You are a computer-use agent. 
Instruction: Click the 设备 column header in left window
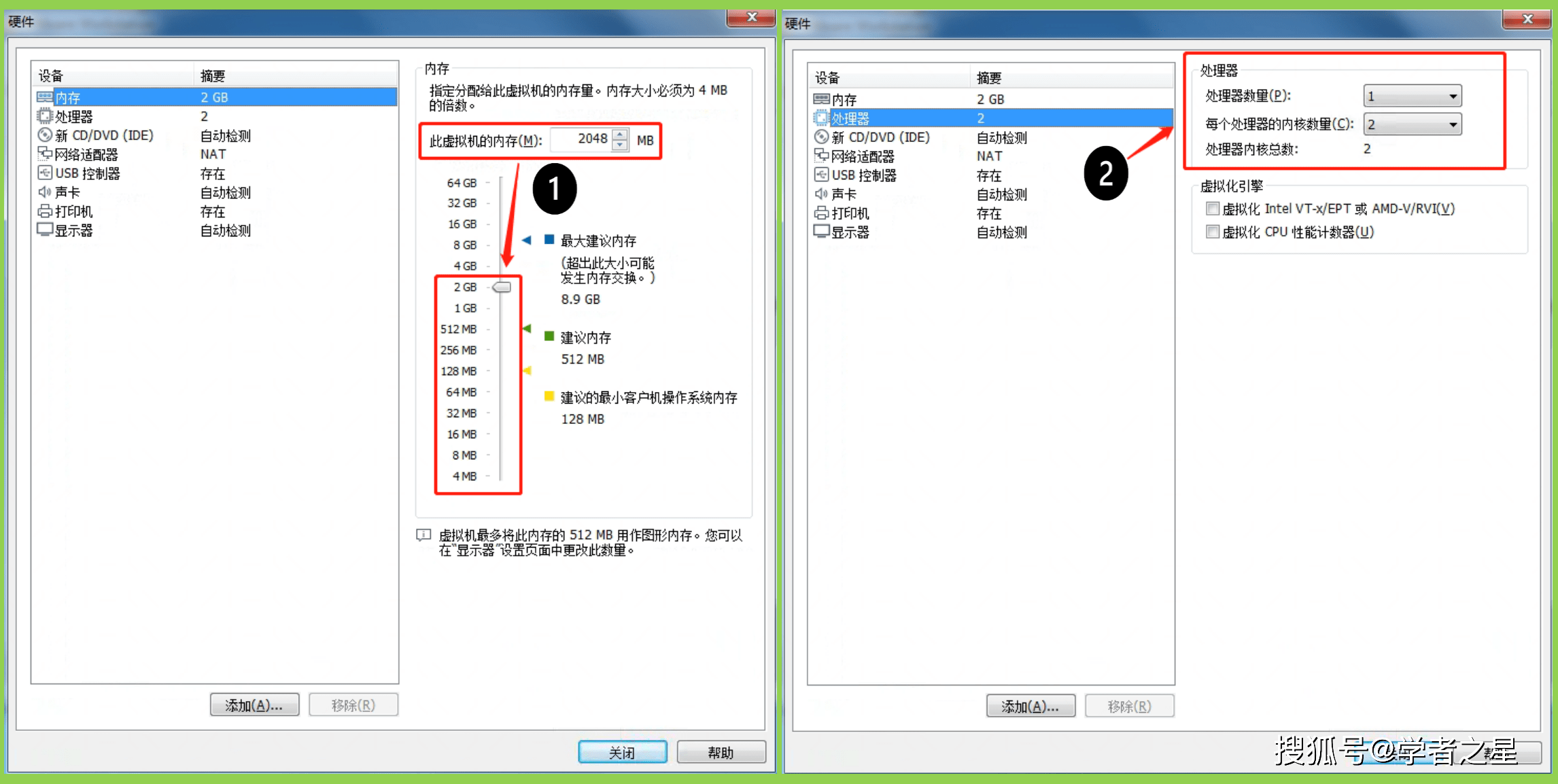pyautogui.click(x=114, y=75)
